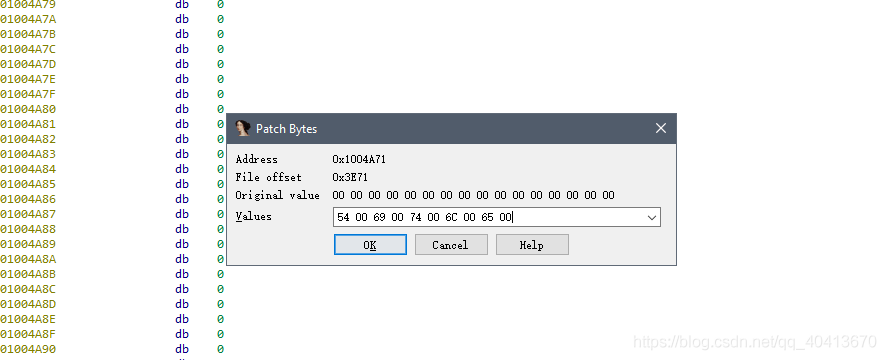Viewport: 886px width, 360px height.
Task: Click the Values label
Action: pos(254,216)
